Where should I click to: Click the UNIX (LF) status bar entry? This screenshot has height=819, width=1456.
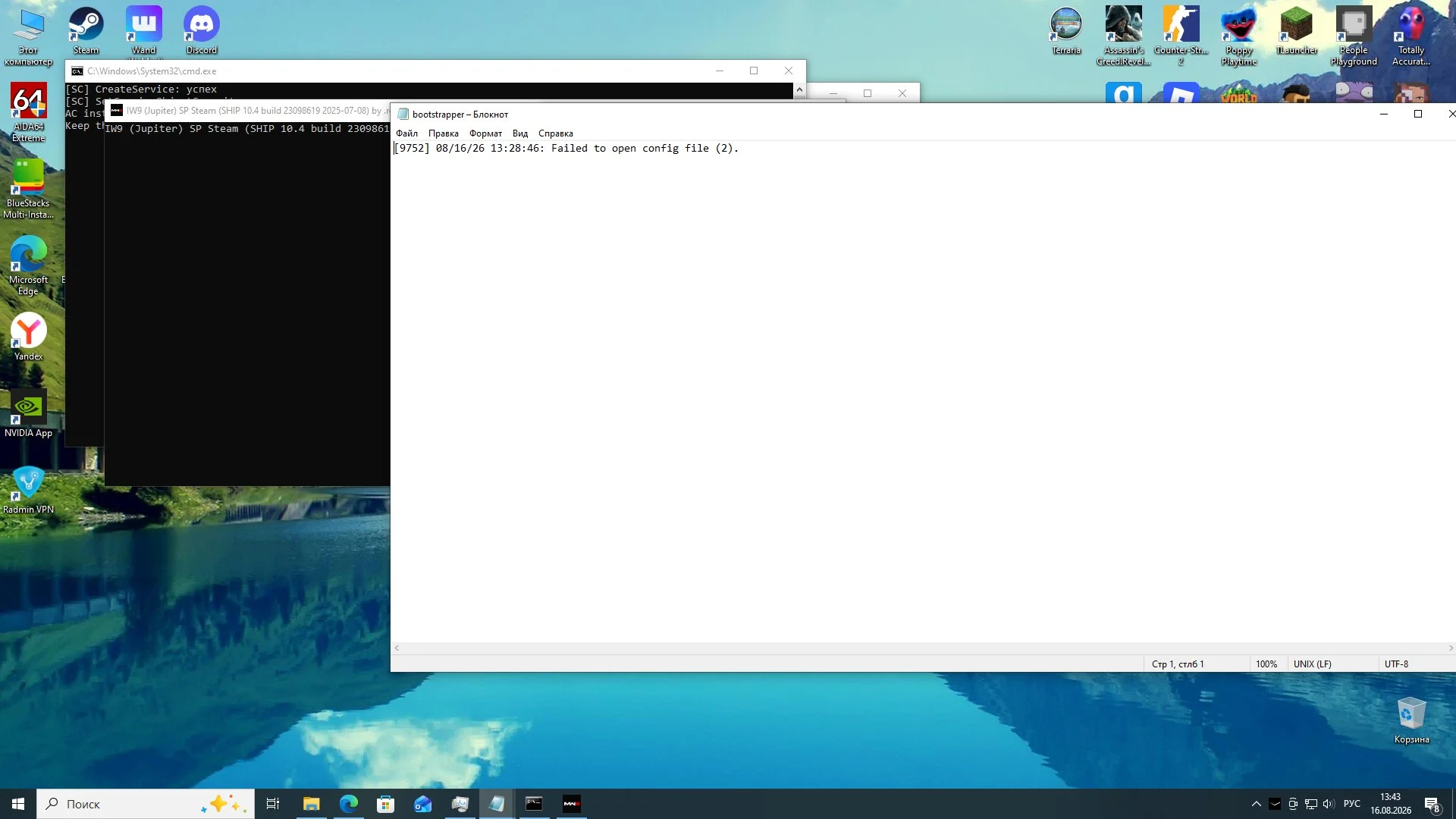pos(1313,664)
